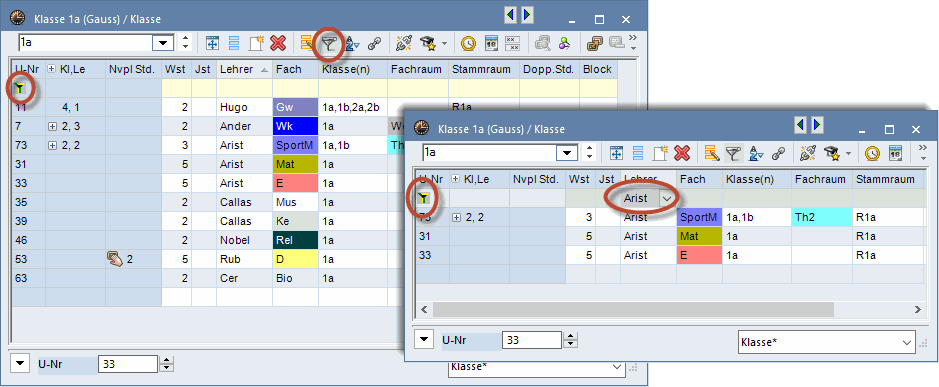Click yellow clock icon in front window toolbar

pyautogui.click(x=872, y=153)
